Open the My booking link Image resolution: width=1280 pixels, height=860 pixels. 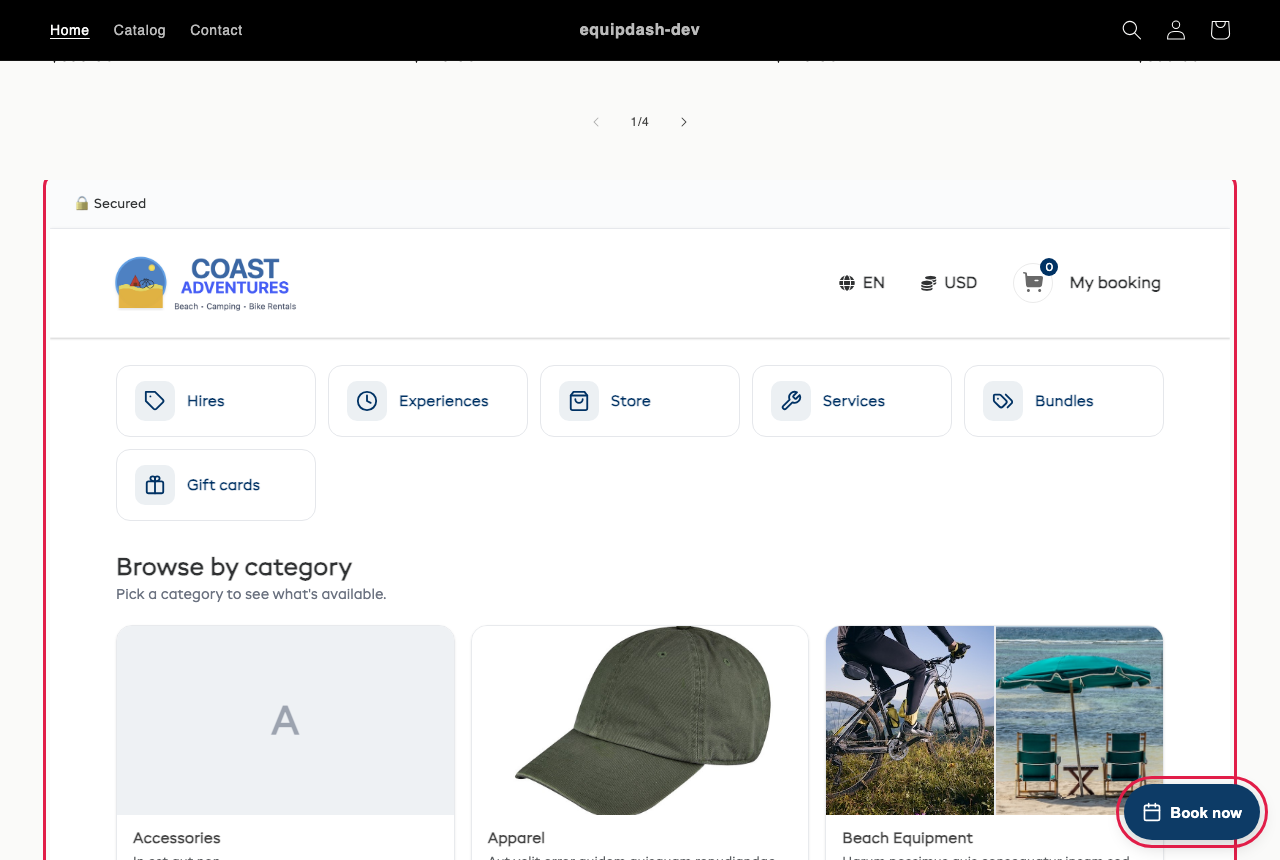pyautogui.click(x=1115, y=283)
